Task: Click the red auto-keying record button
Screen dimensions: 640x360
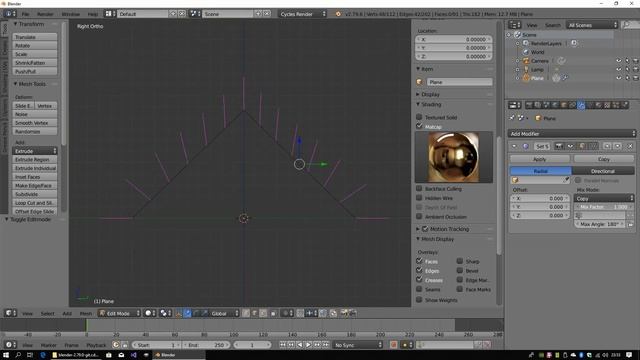Action: [x=393, y=345]
